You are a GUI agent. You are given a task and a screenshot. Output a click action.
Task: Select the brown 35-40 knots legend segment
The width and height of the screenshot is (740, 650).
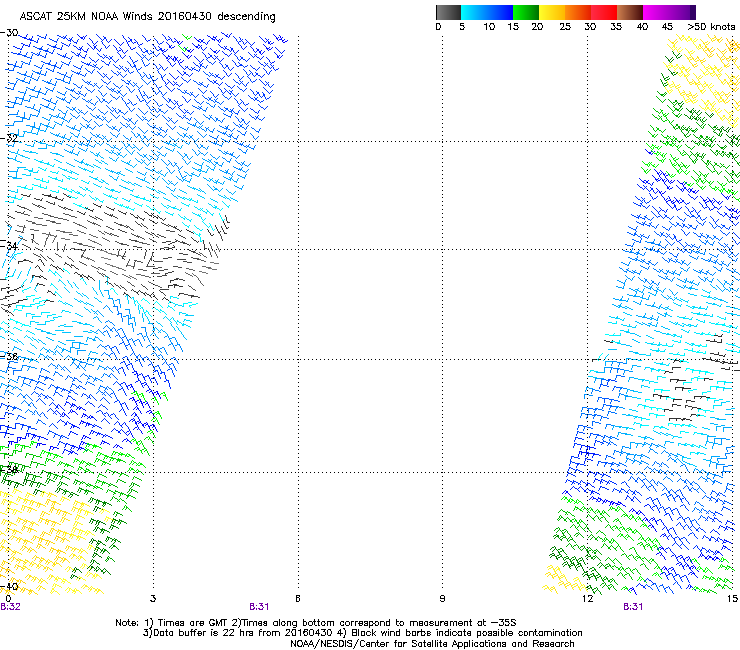click(630, 12)
